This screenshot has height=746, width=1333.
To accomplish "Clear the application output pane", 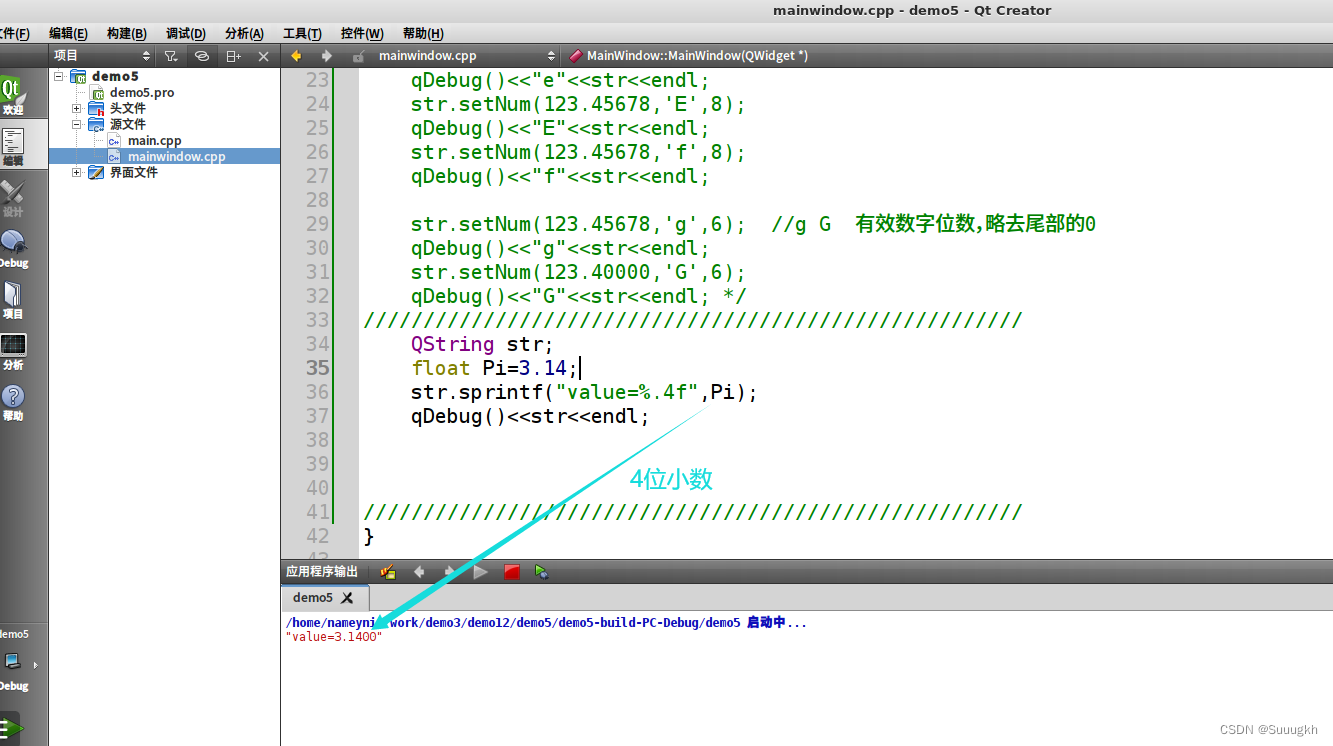I will 388,572.
